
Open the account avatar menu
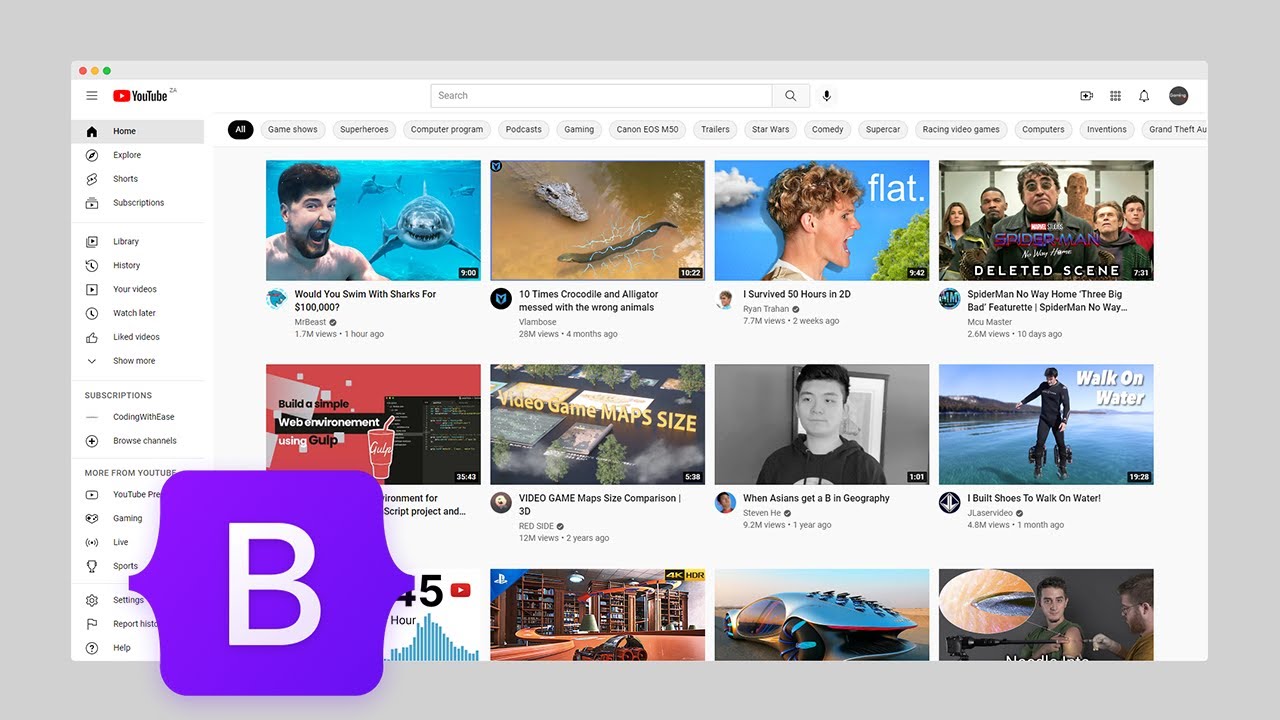point(1178,96)
